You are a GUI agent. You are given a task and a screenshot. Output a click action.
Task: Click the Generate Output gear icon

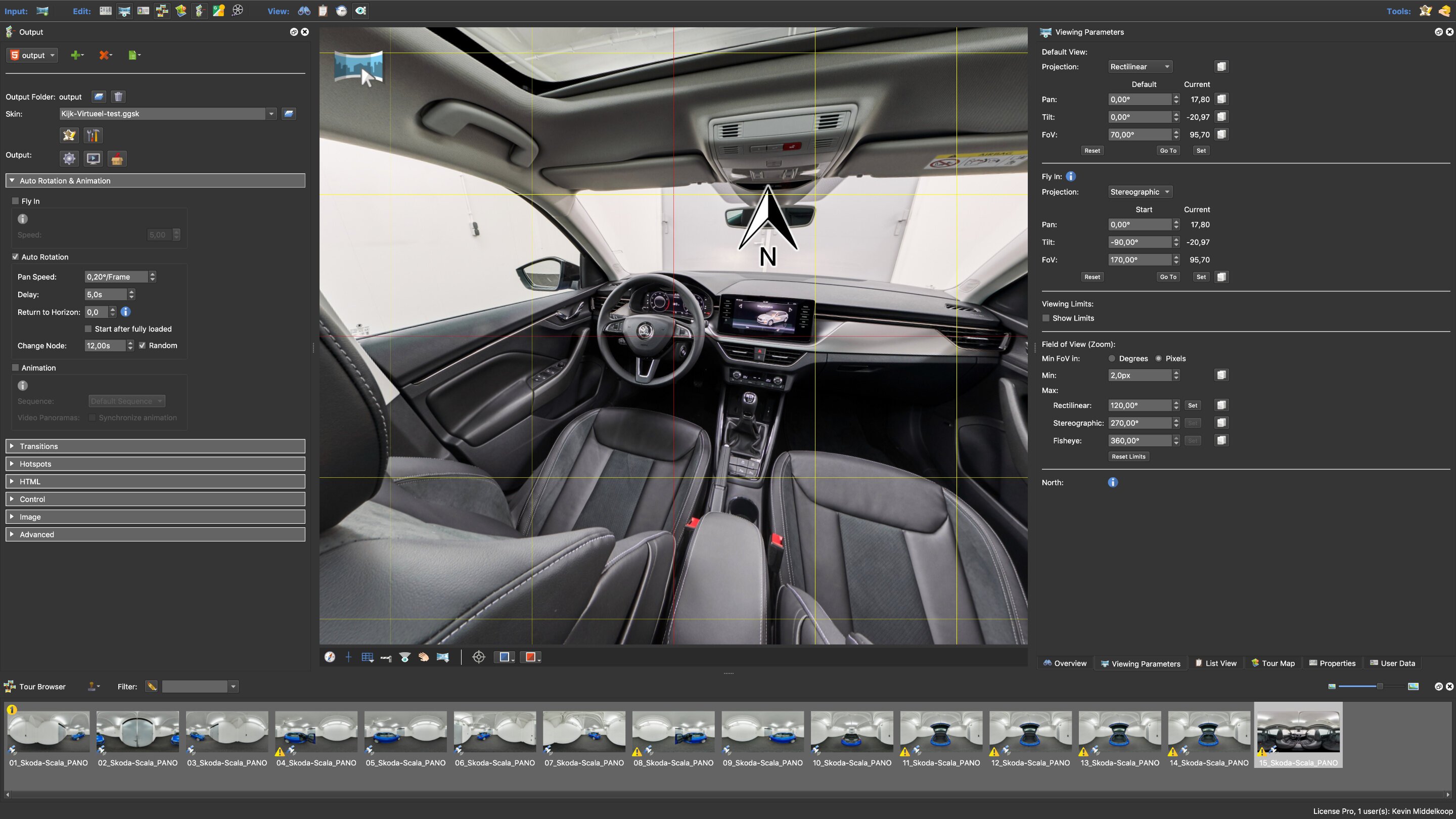[69, 159]
